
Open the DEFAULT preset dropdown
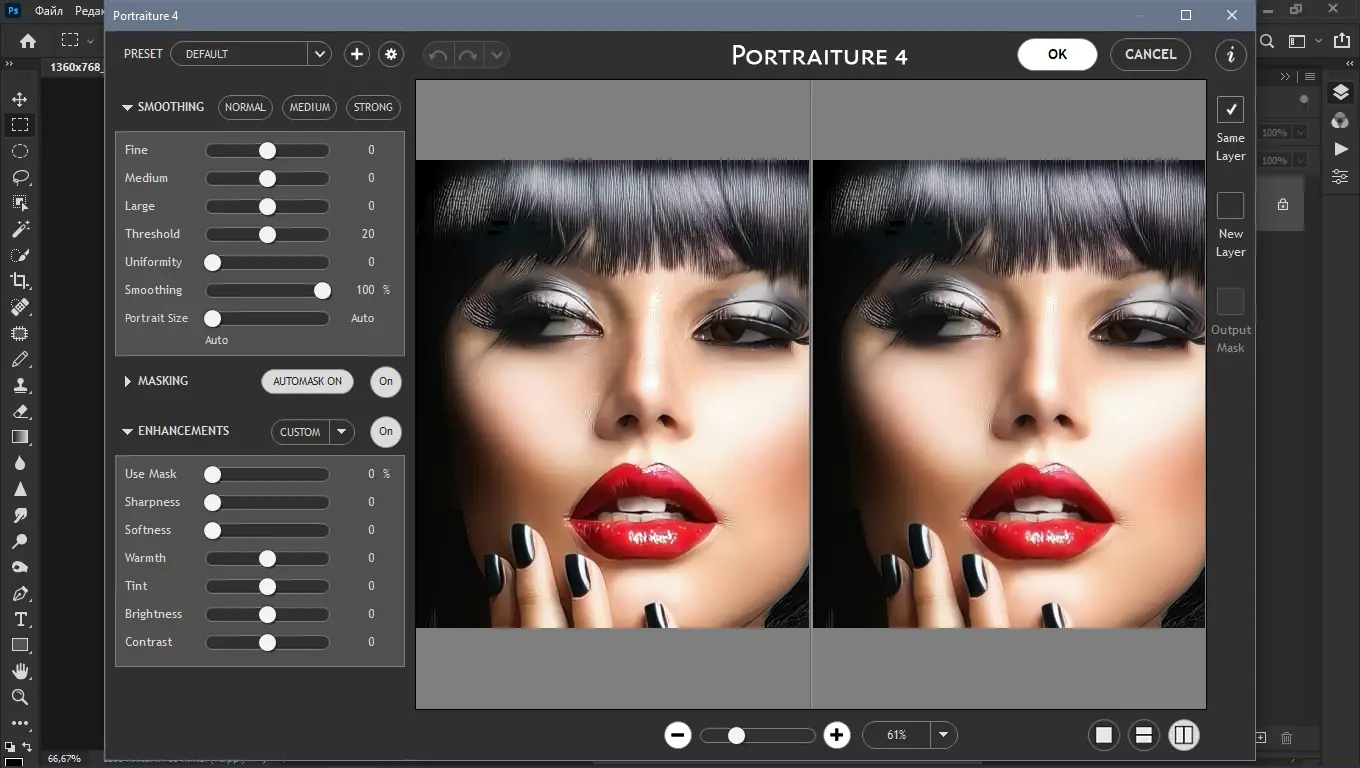[x=250, y=54]
